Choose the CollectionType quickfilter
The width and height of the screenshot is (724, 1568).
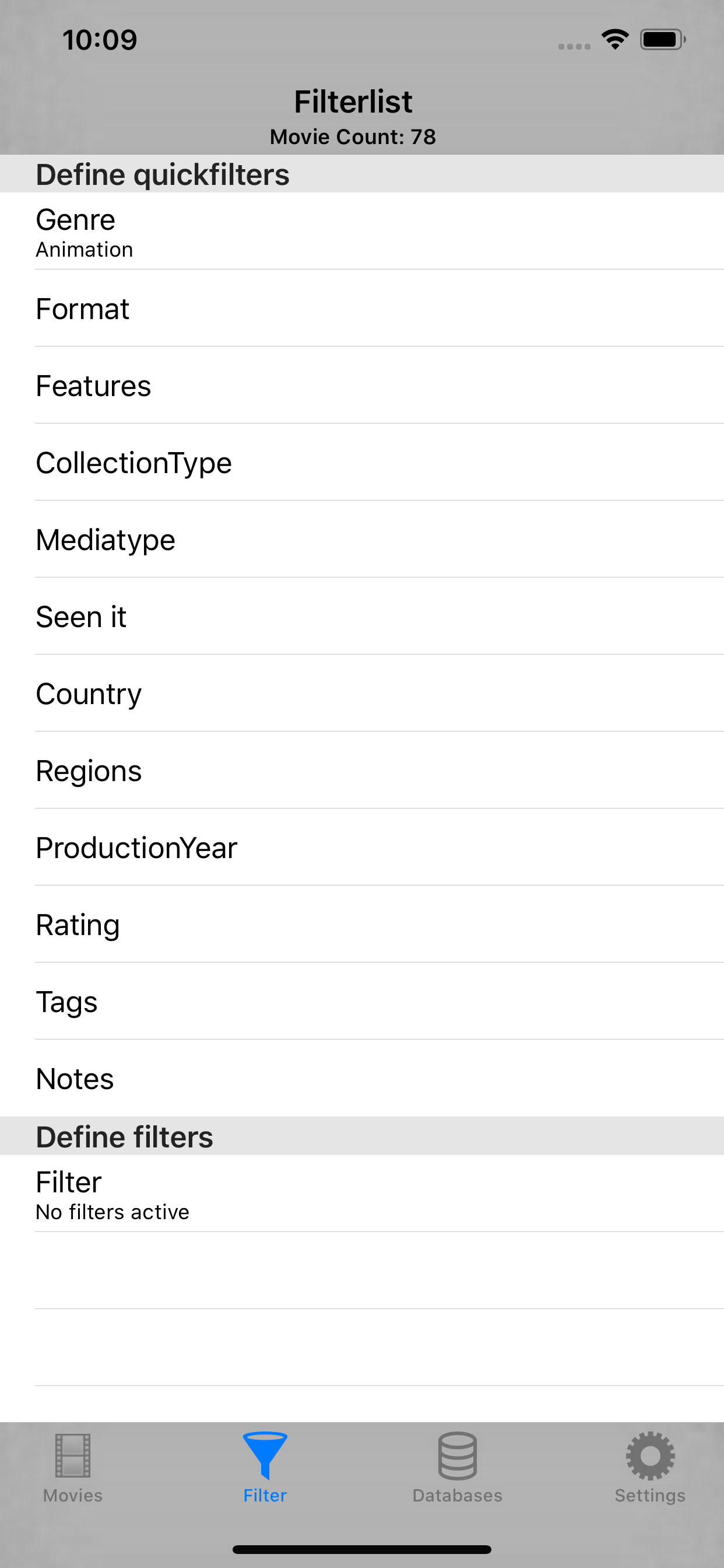[x=362, y=463]
